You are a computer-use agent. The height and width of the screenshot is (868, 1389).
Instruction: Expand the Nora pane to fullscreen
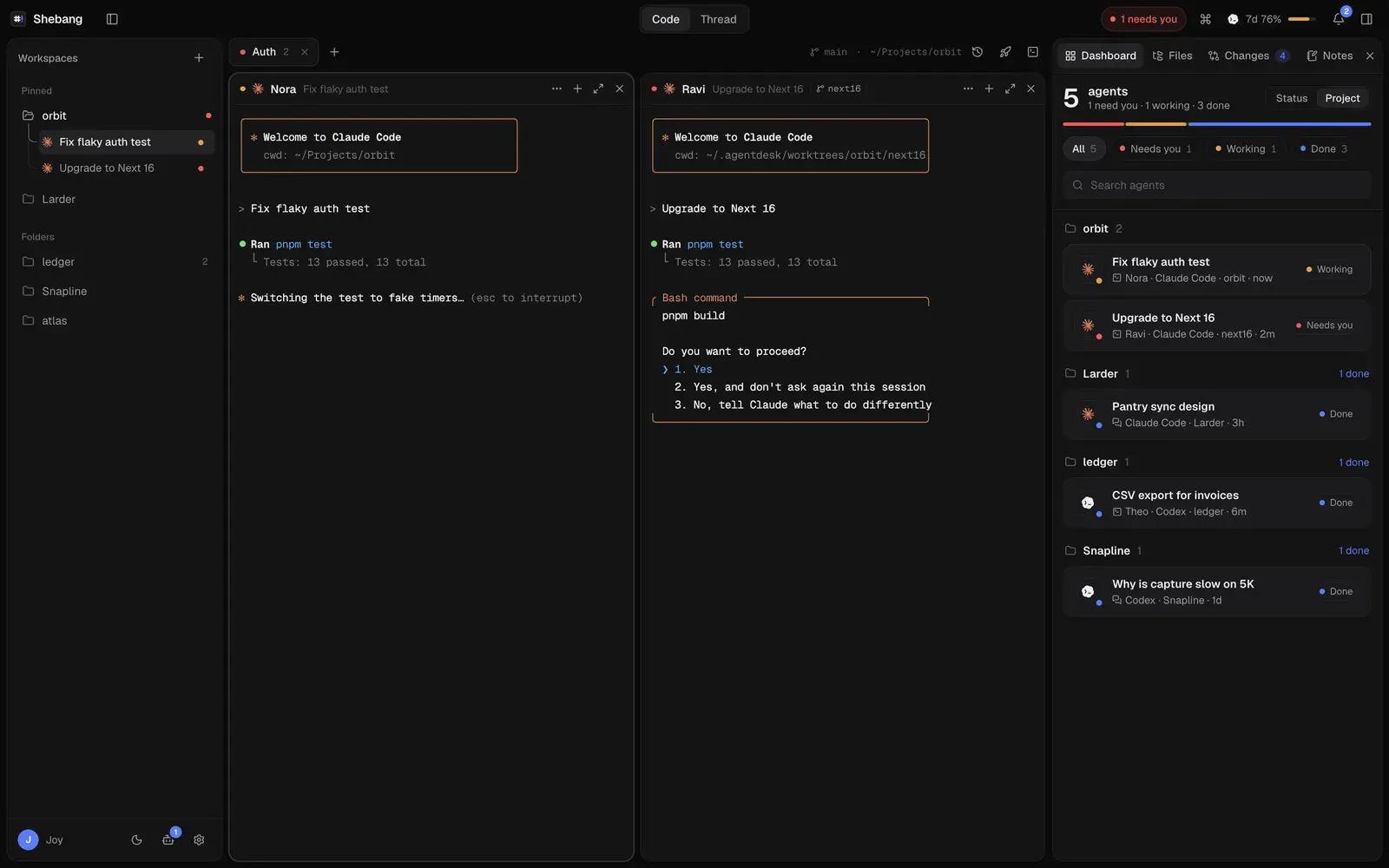pyautogui.click(x=598, y=89)
